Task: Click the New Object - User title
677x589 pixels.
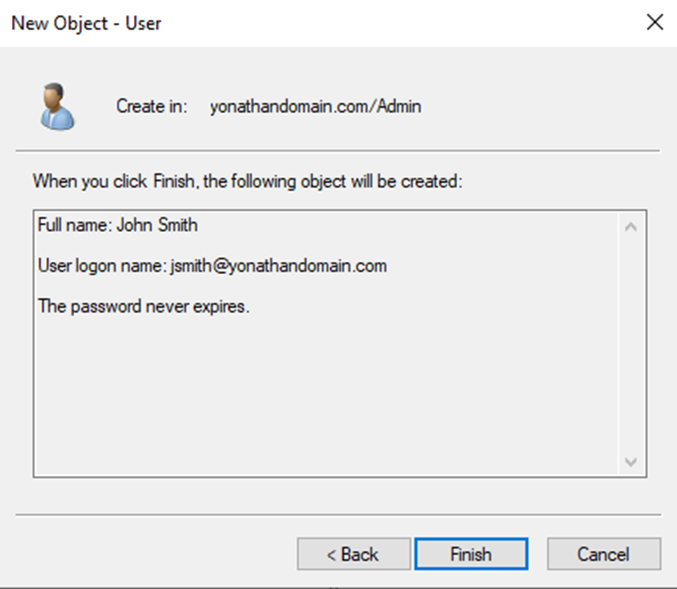Action: 86,23
